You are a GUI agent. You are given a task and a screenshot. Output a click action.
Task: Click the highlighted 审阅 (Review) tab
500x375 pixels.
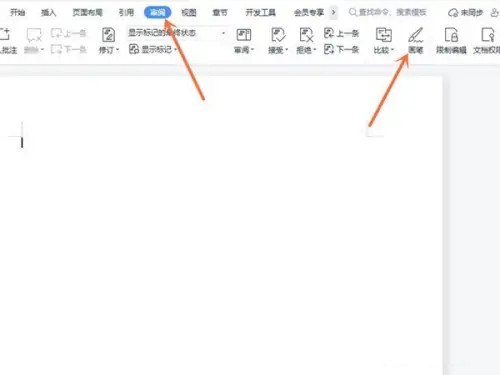[x=158, y=13]
